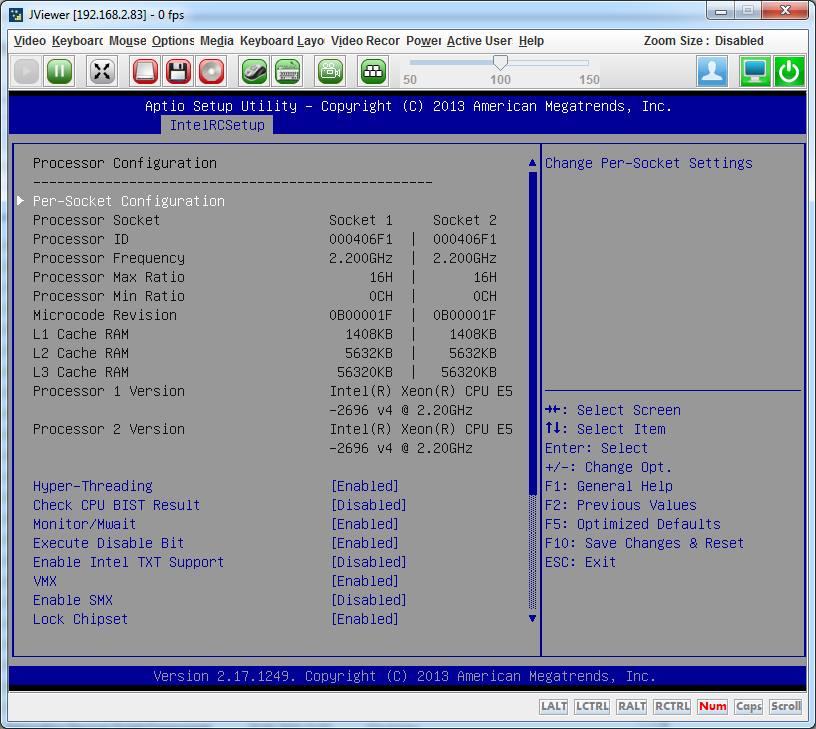Screen dimensions: 816x729
Task: Click the Zoom Size Disabled text
Action: [704, 41]
